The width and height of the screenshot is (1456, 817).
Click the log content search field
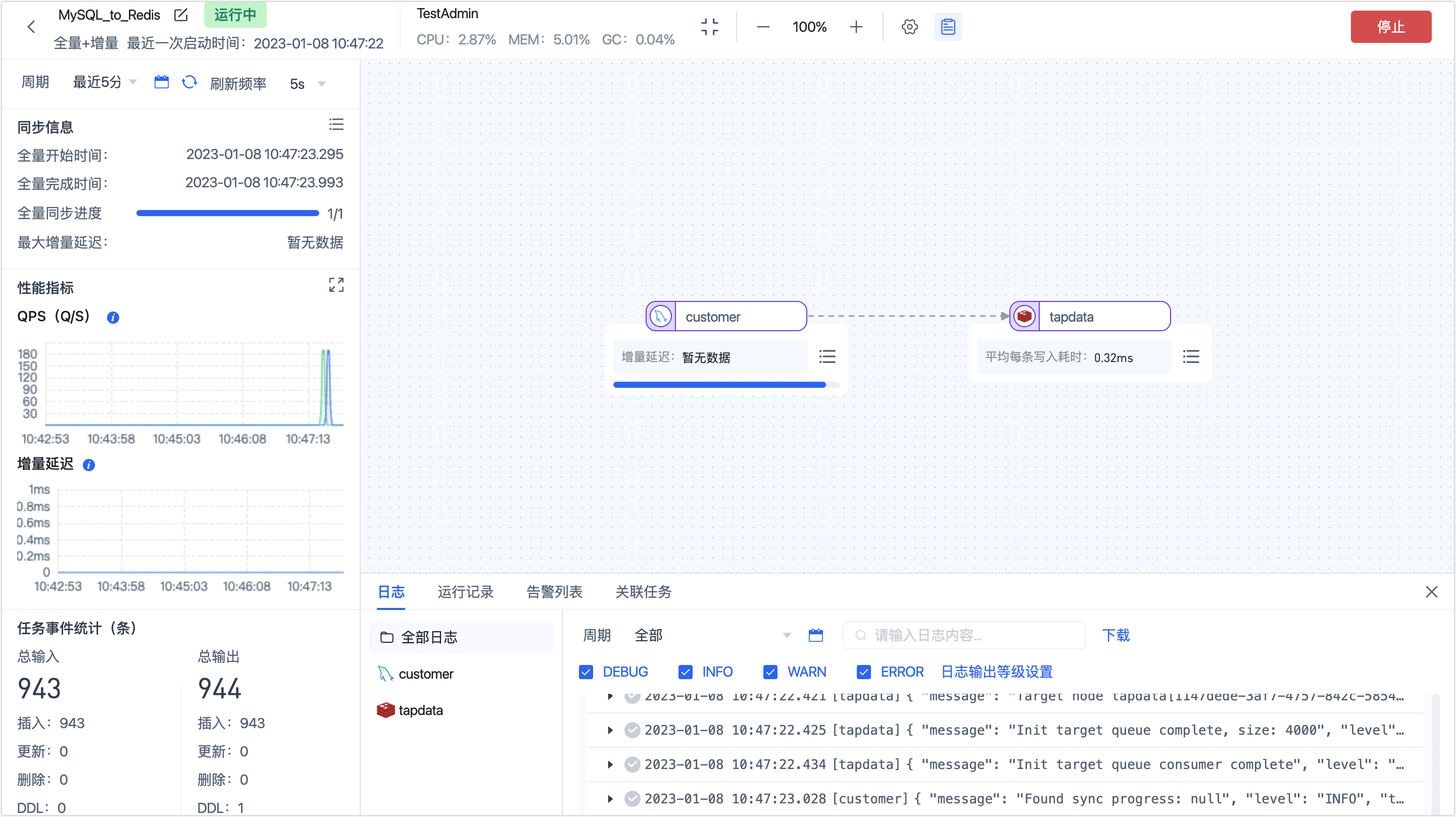point(964,635)
